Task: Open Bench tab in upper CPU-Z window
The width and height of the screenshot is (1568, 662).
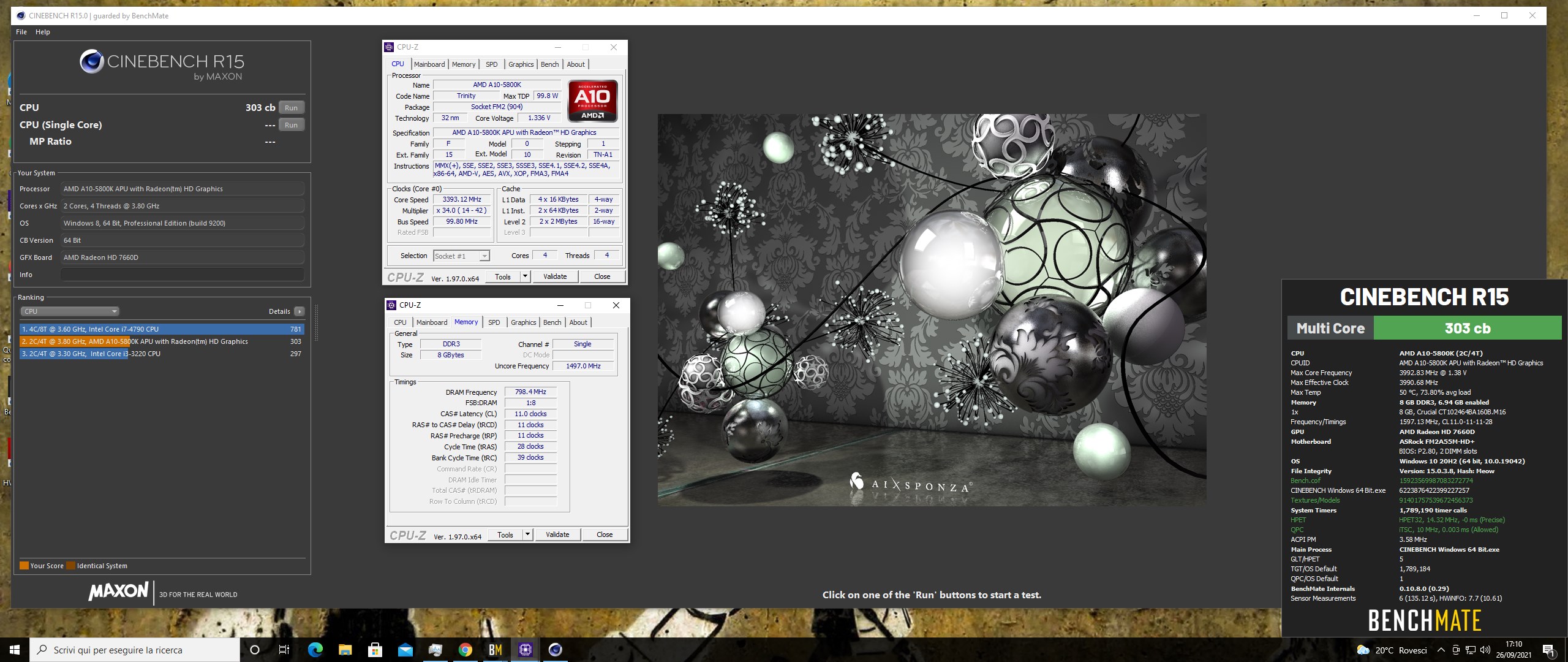Action: (550, 64)
